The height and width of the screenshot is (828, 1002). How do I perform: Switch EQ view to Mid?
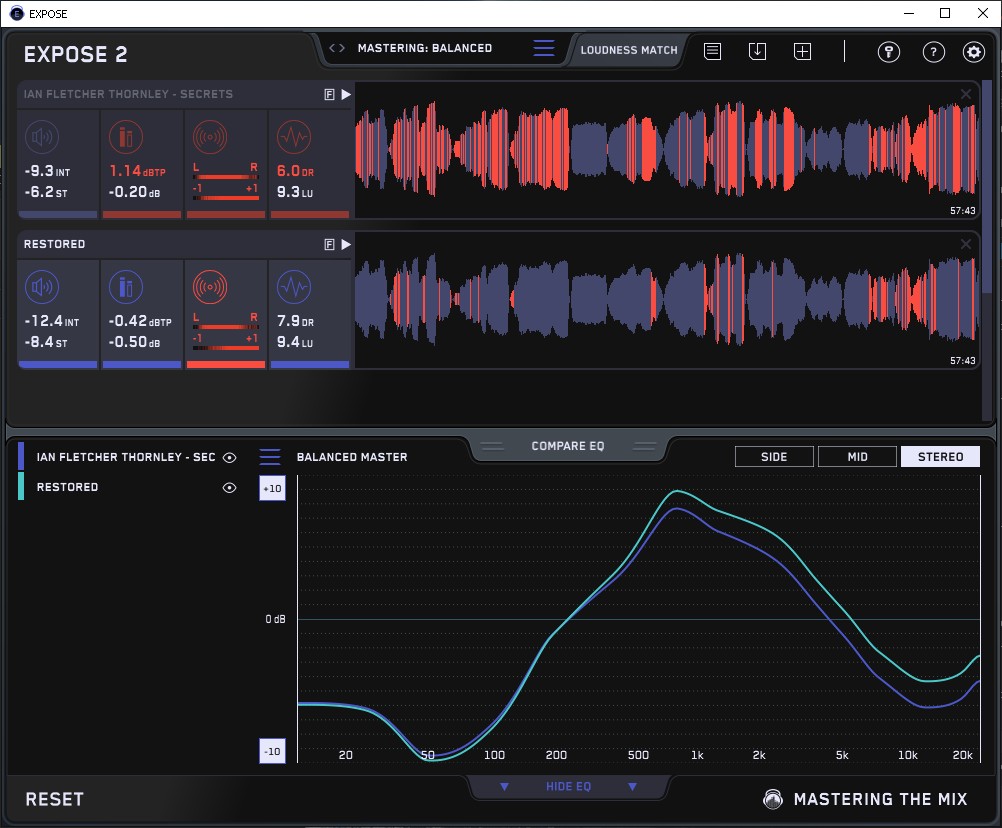tap(857, 457)
